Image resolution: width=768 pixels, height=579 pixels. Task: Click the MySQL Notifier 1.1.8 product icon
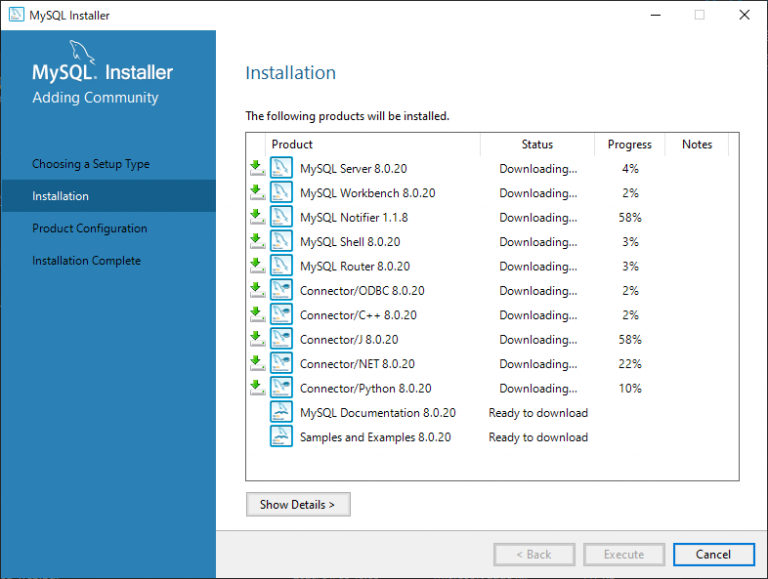tap(281, 218)
